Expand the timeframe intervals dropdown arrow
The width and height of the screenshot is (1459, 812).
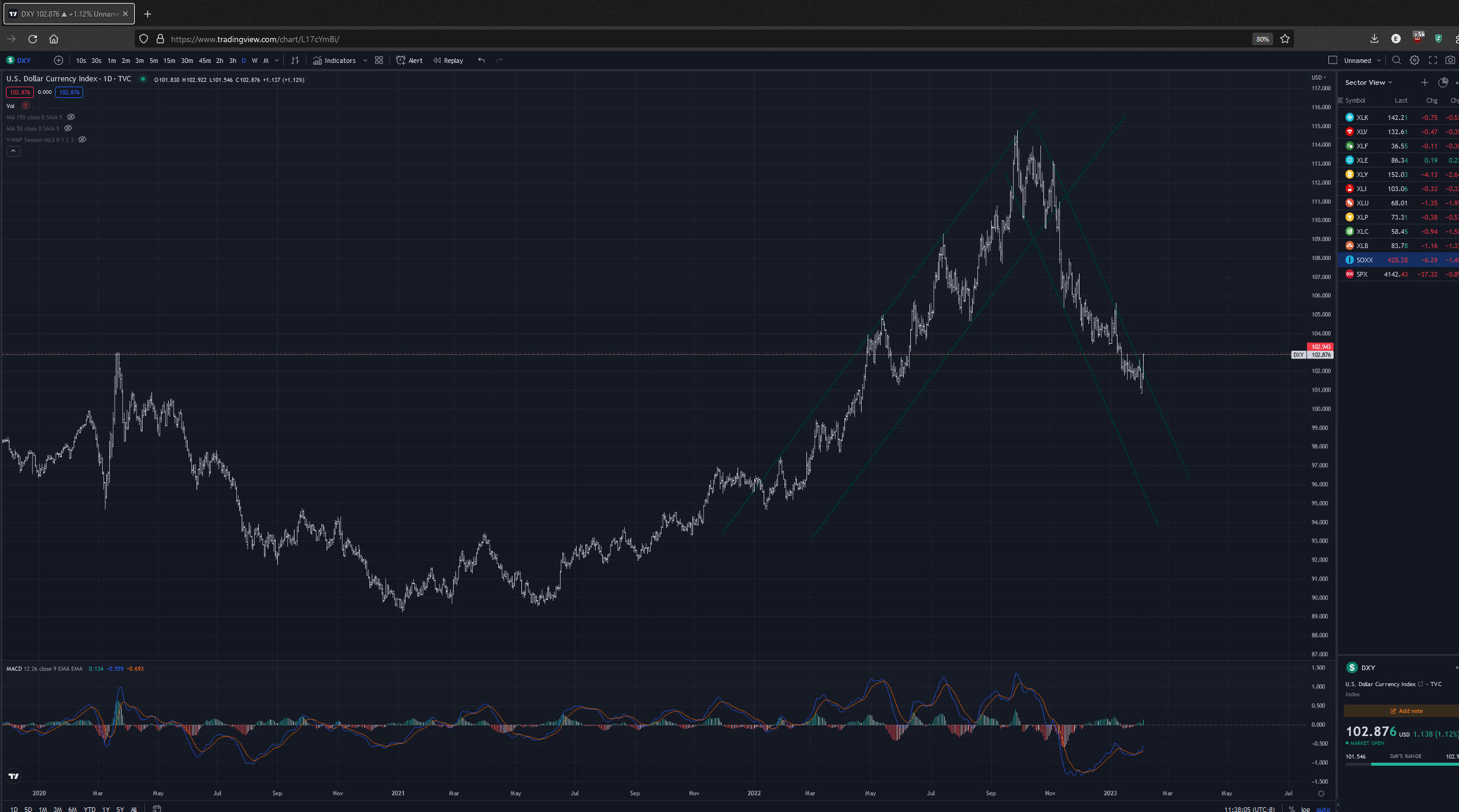tap(277, 61)
